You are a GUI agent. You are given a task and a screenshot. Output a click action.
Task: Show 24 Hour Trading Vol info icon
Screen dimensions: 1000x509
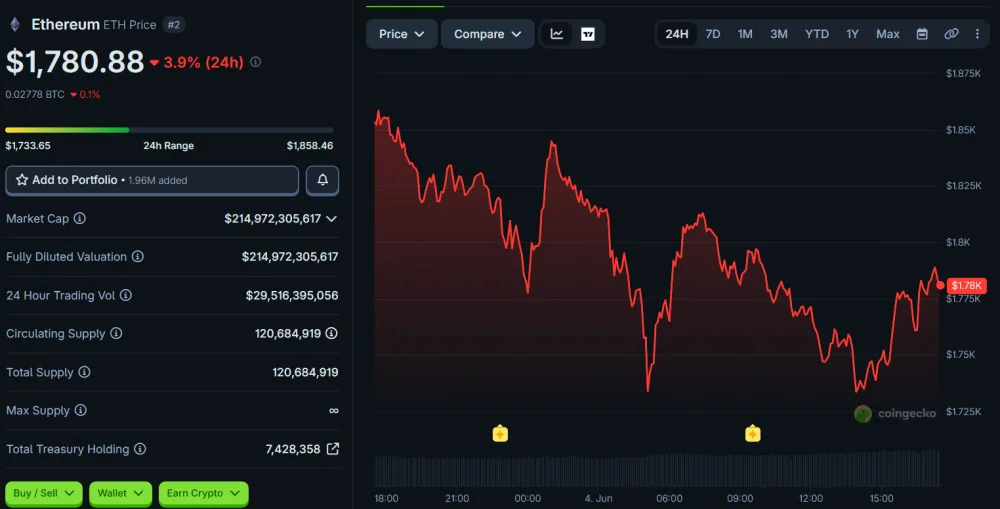[x=126, y=295]
